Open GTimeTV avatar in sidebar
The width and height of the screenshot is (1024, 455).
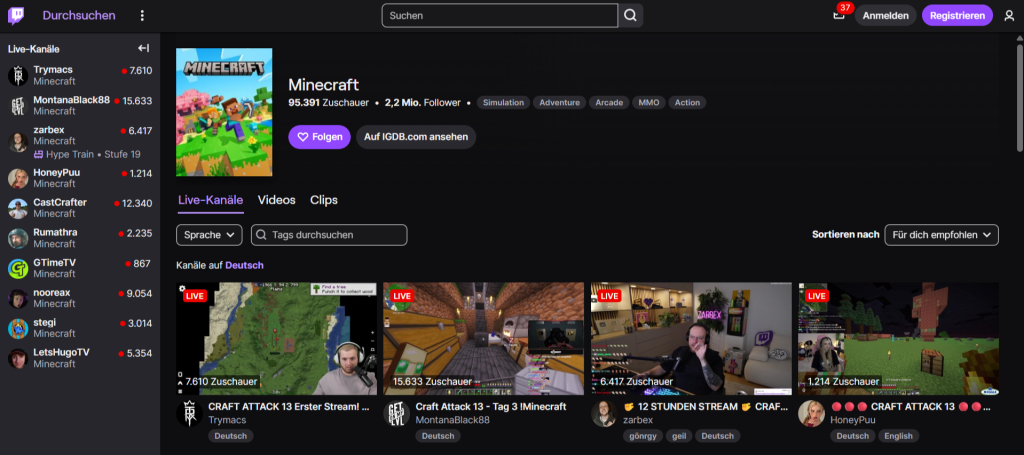pos(18,268)
